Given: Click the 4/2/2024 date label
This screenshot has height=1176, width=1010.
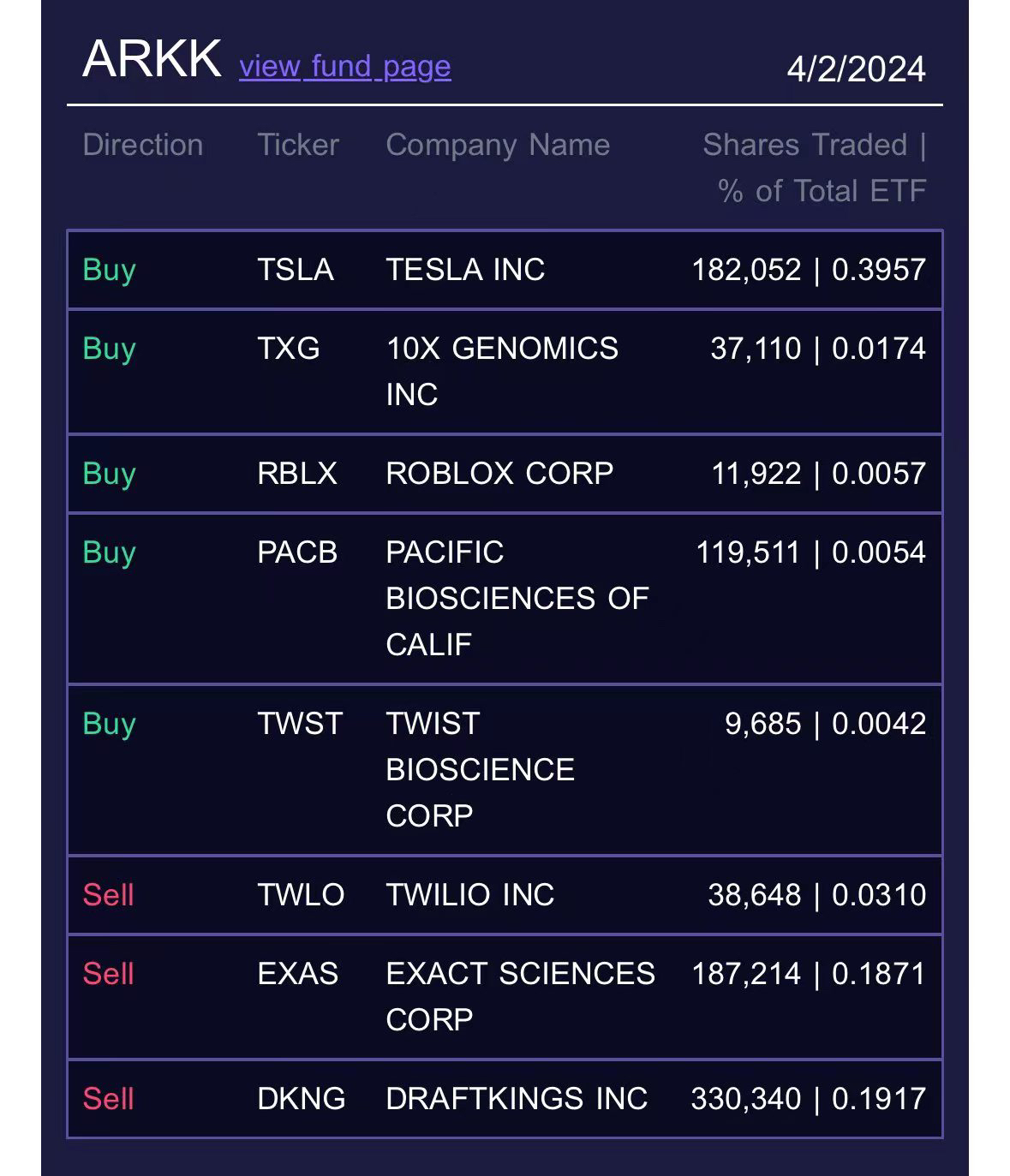Looking at the screenshot, I should pos(856,69).
